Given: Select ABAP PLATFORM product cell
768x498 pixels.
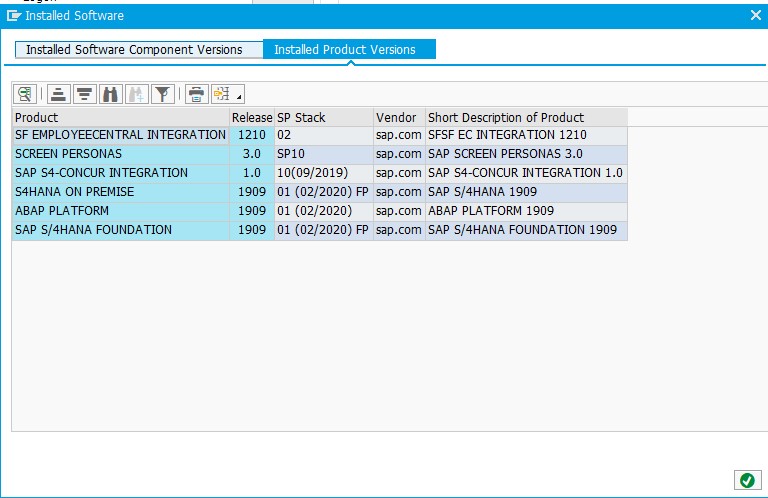Looking at the screenshot, I should pyautogui.click(x=120, y=211).
